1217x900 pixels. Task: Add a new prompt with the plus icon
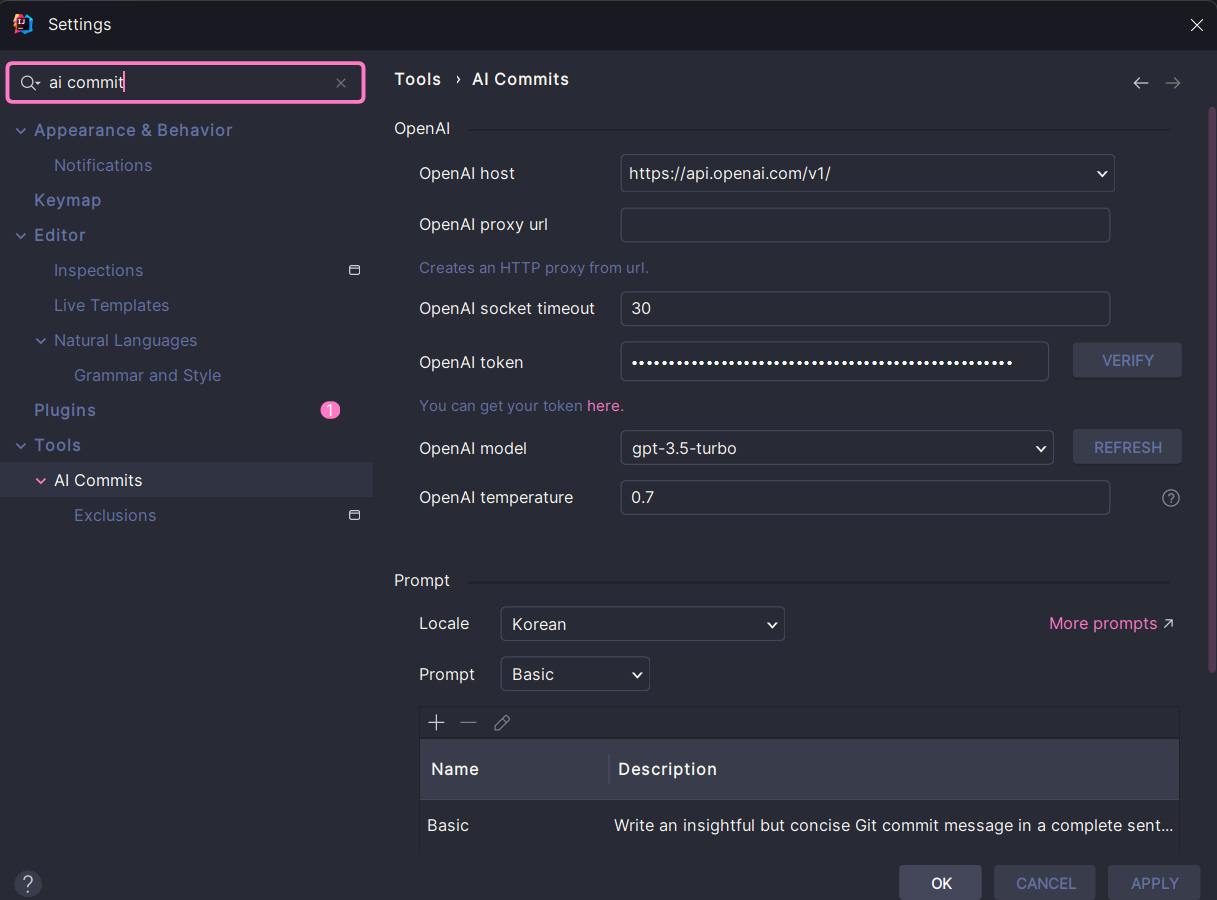[x=436, y=723]
